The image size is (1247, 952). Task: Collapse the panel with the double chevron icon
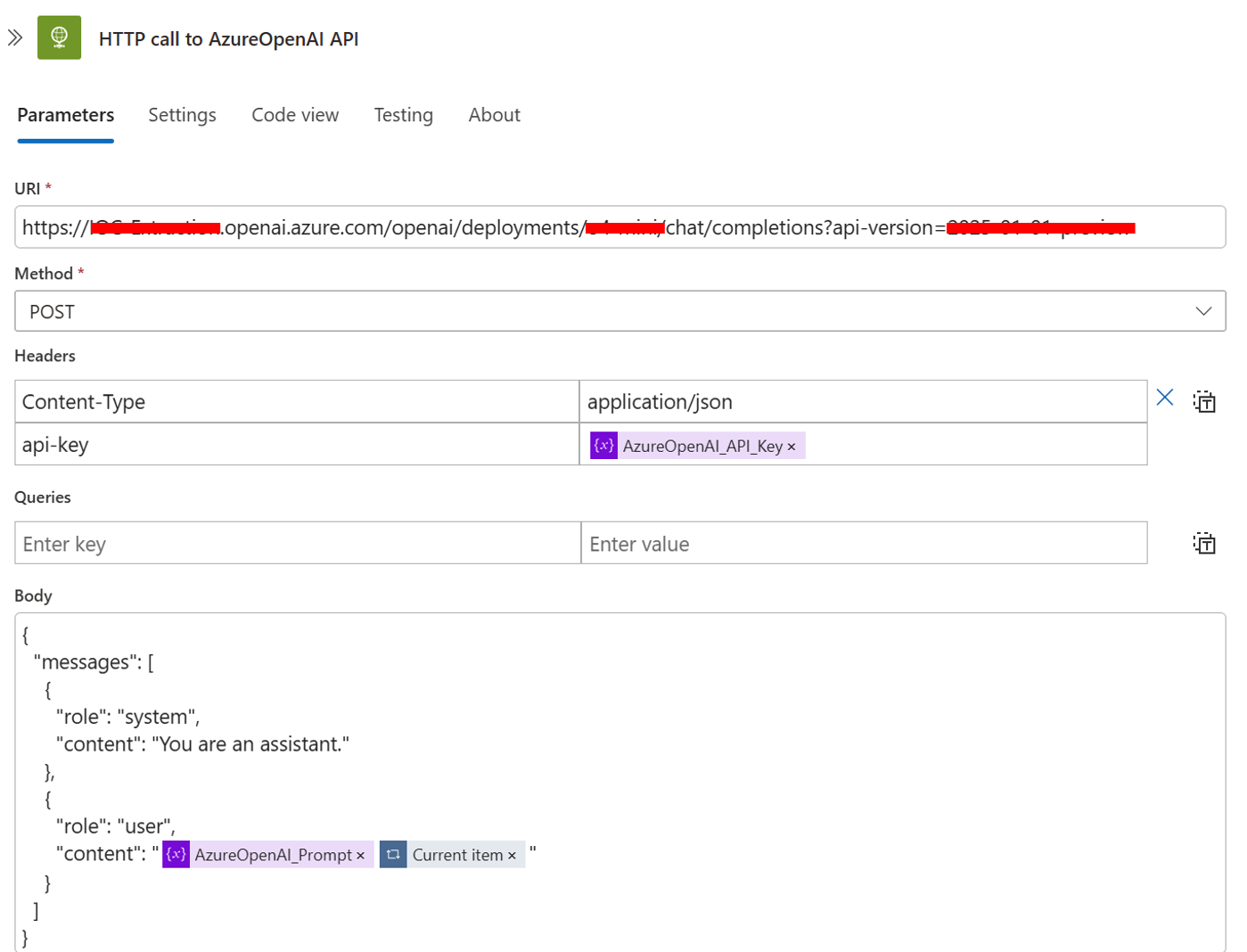coord(15,37)
